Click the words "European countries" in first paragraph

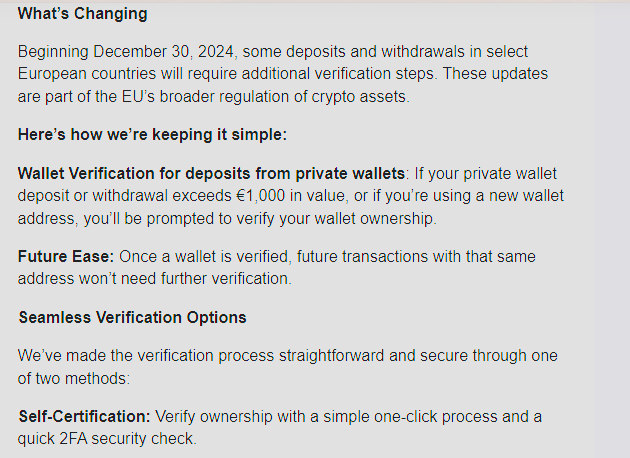[x=87, y=74]
